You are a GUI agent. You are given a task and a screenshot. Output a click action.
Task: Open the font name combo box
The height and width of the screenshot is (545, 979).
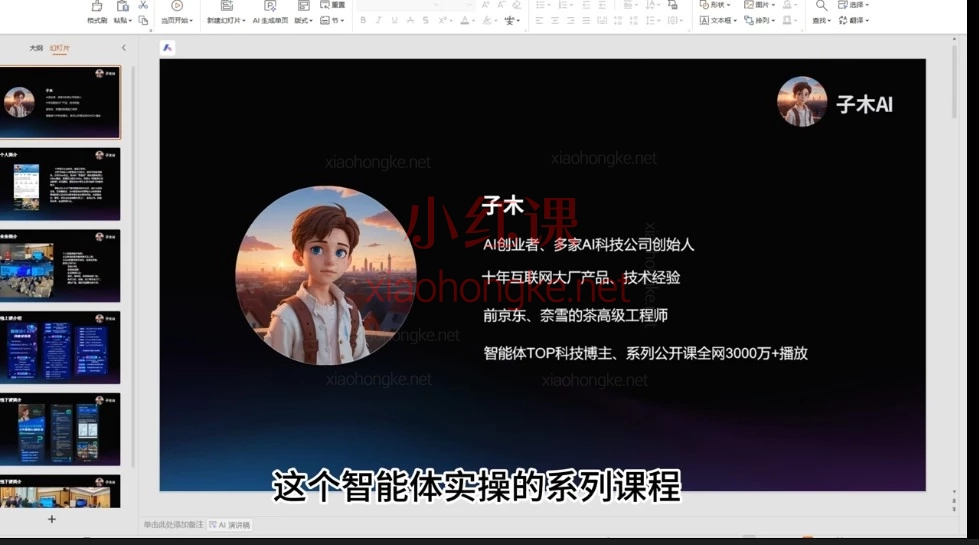click(400, 5)
